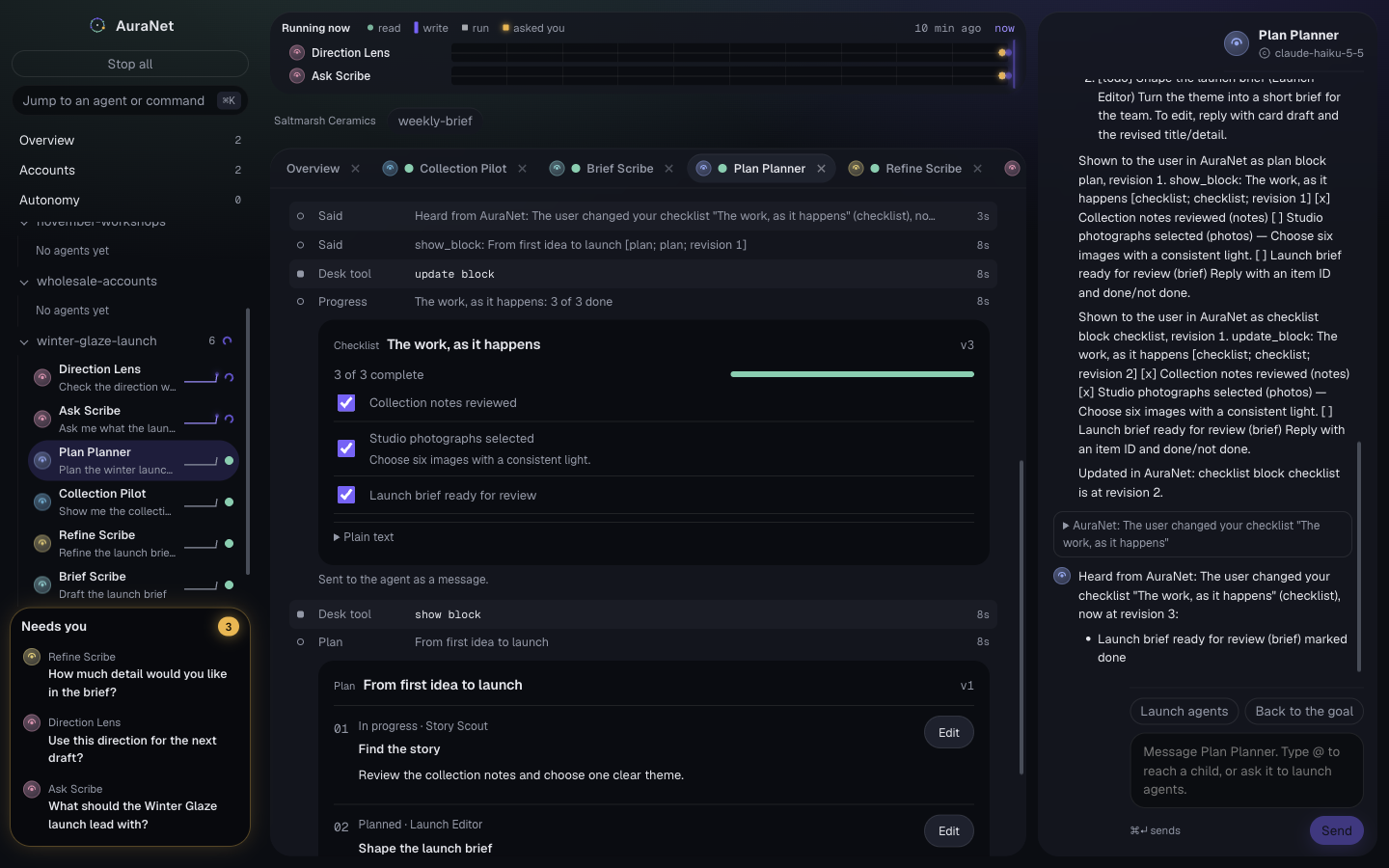Screen dimensions: 1389x868
Task: Click the 'Jump to an agent or command' field
Action: (x=130, y=100)
